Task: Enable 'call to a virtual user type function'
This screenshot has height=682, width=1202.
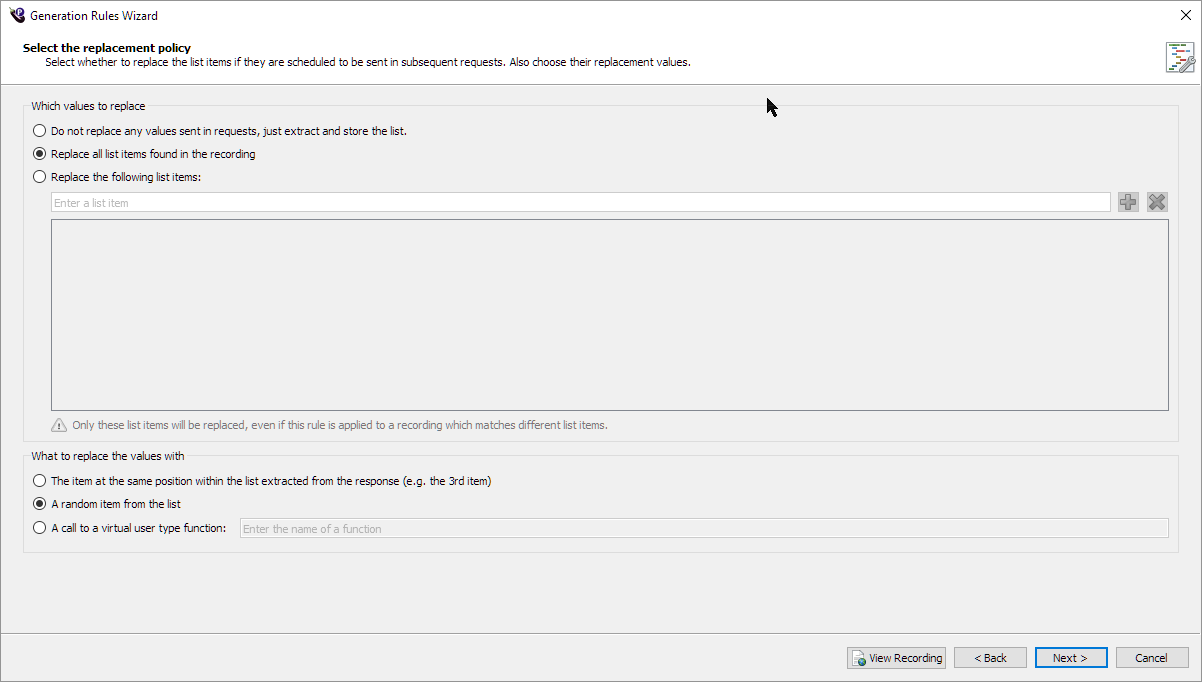Action: [x=40, y=528]
